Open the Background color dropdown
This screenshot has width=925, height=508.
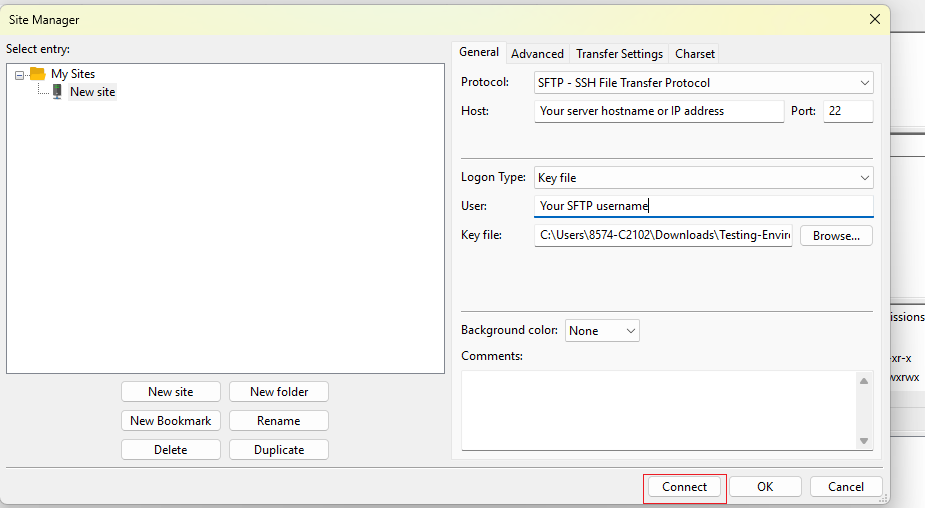(x=602, y=330)
